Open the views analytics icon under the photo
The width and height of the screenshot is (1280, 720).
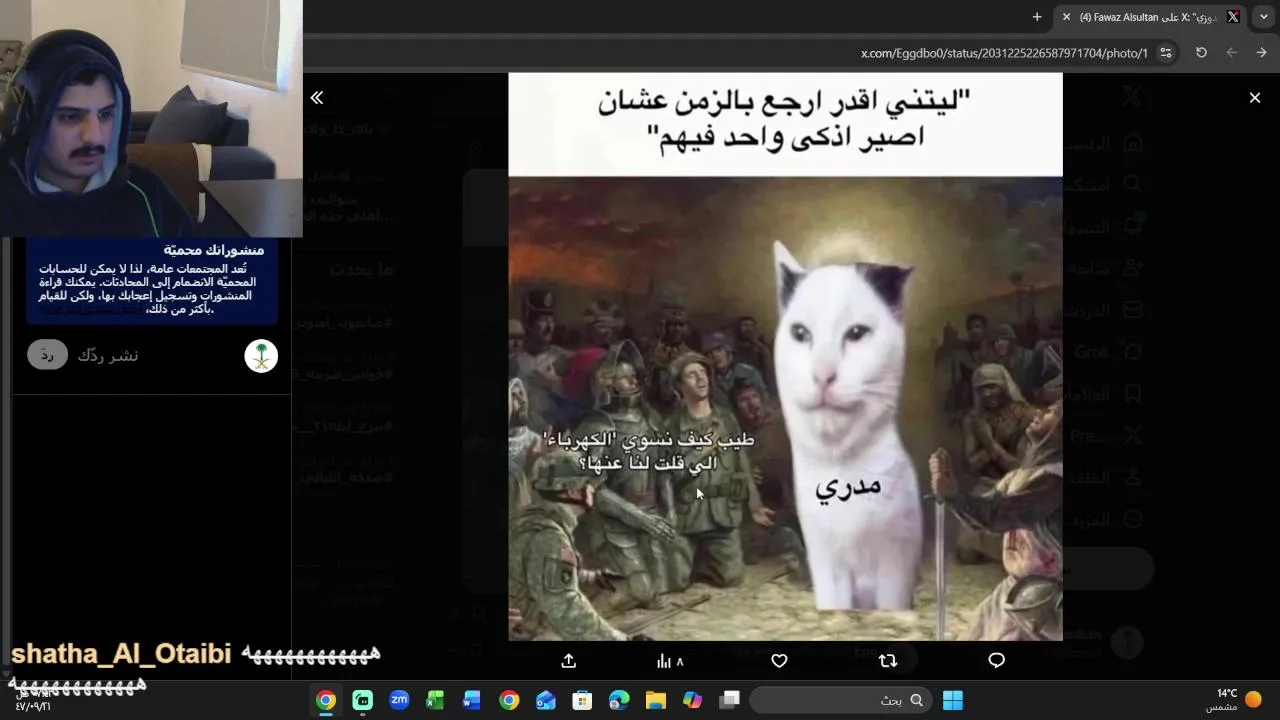tap(669, 661)
